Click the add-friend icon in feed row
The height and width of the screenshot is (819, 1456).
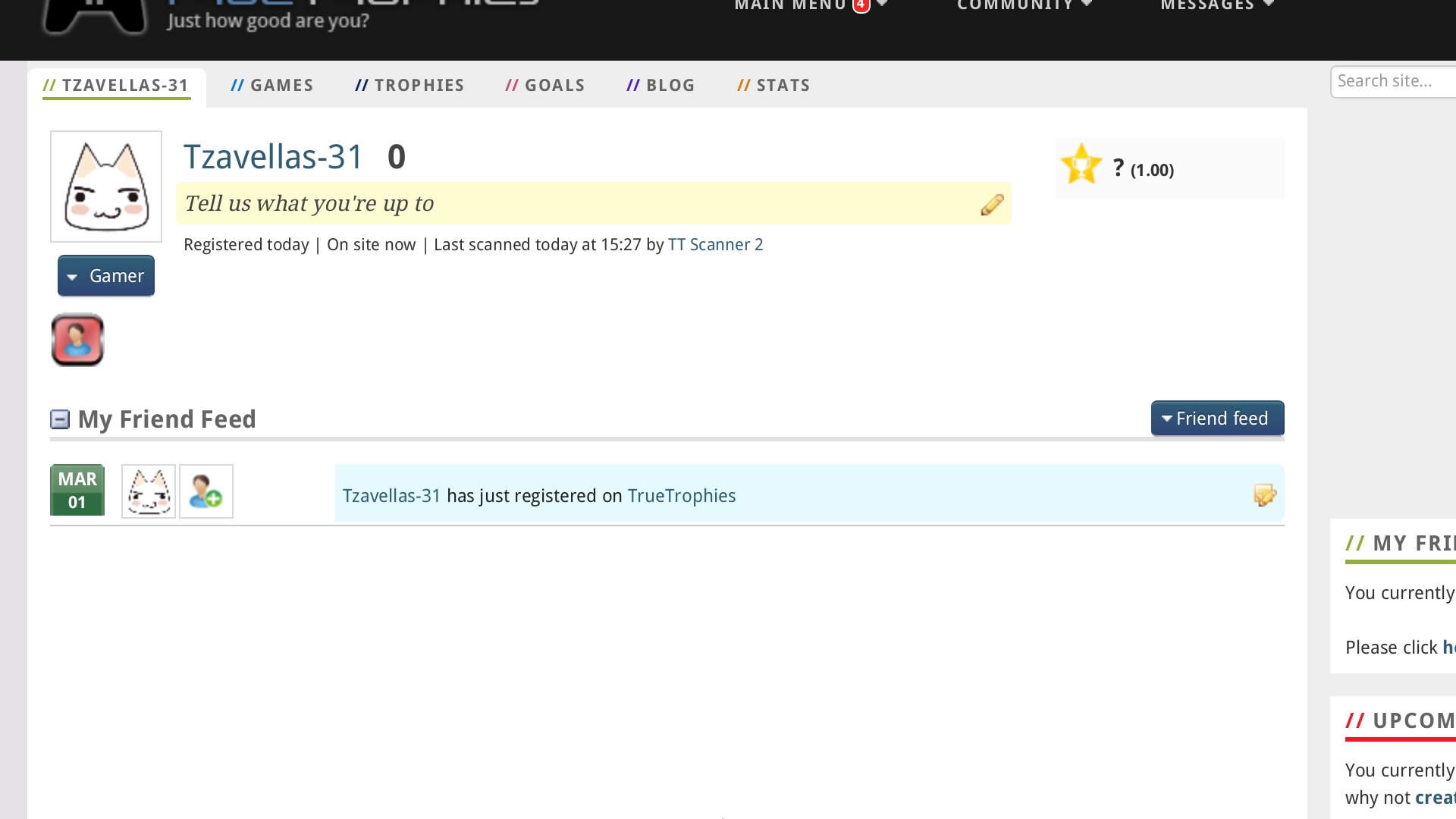pos(206,491)
